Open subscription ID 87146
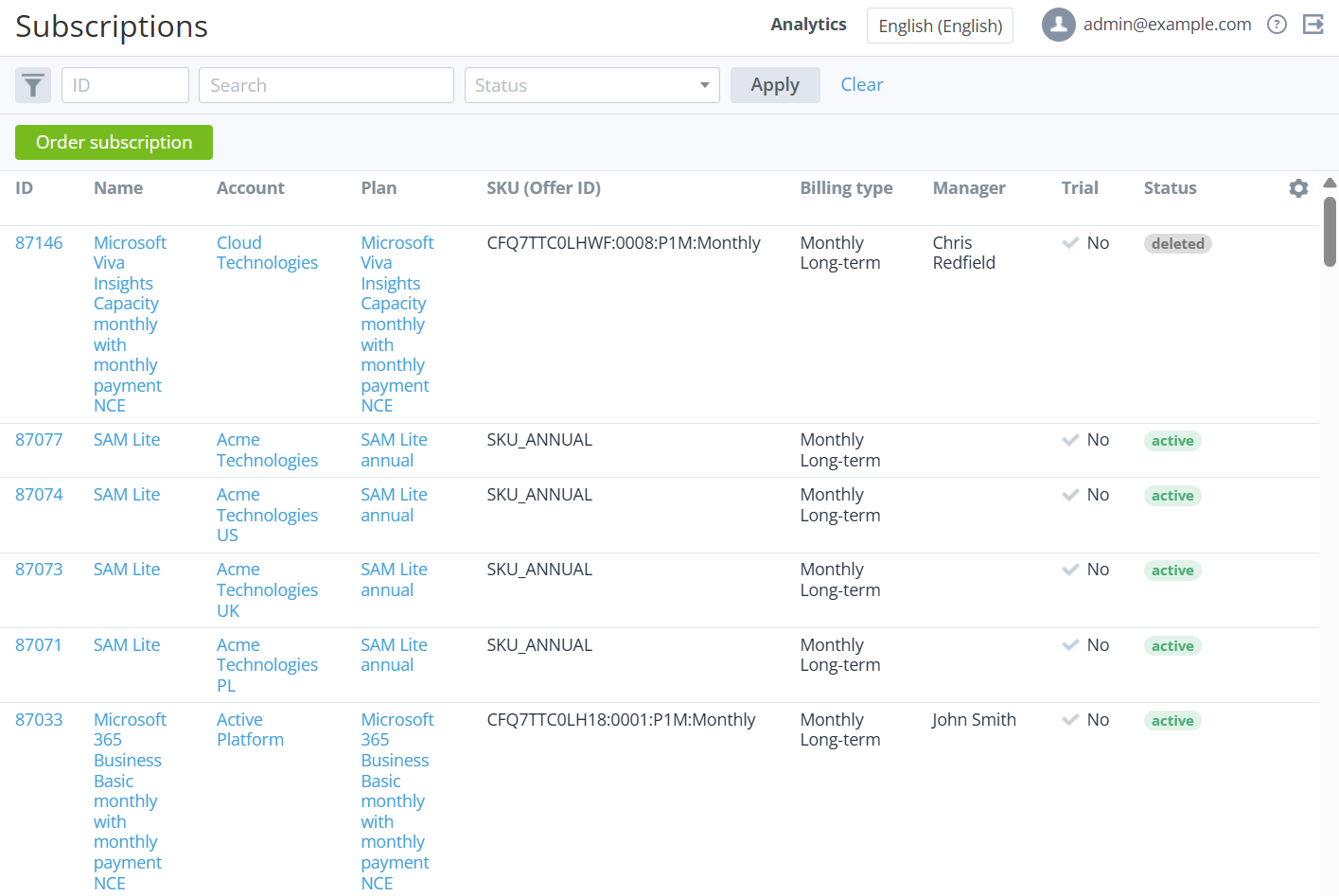Screen dimensions: 1339x896 [x=39, y=243]
